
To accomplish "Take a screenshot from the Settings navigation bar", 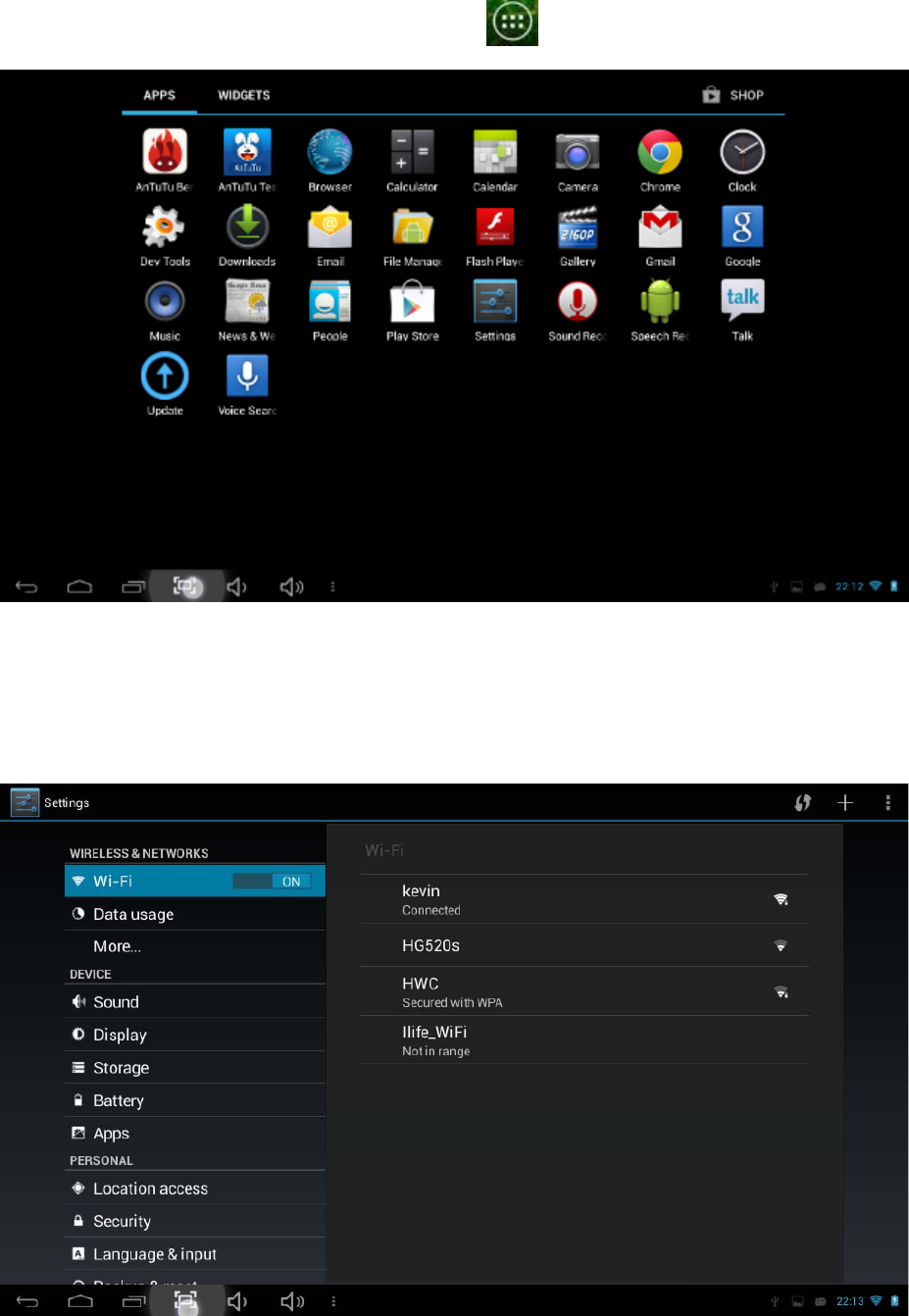I will click(x=185, y=1301).
